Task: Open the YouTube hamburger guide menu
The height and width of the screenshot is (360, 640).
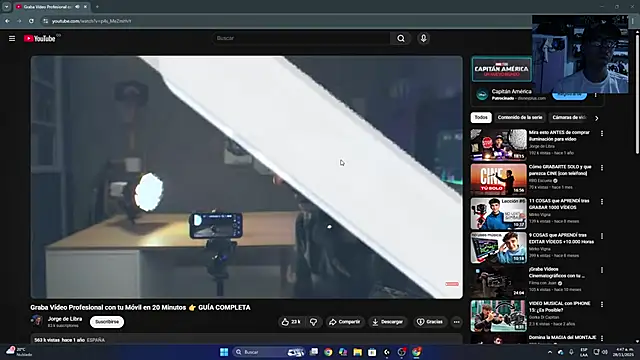Action: click(x=12, y=38)
